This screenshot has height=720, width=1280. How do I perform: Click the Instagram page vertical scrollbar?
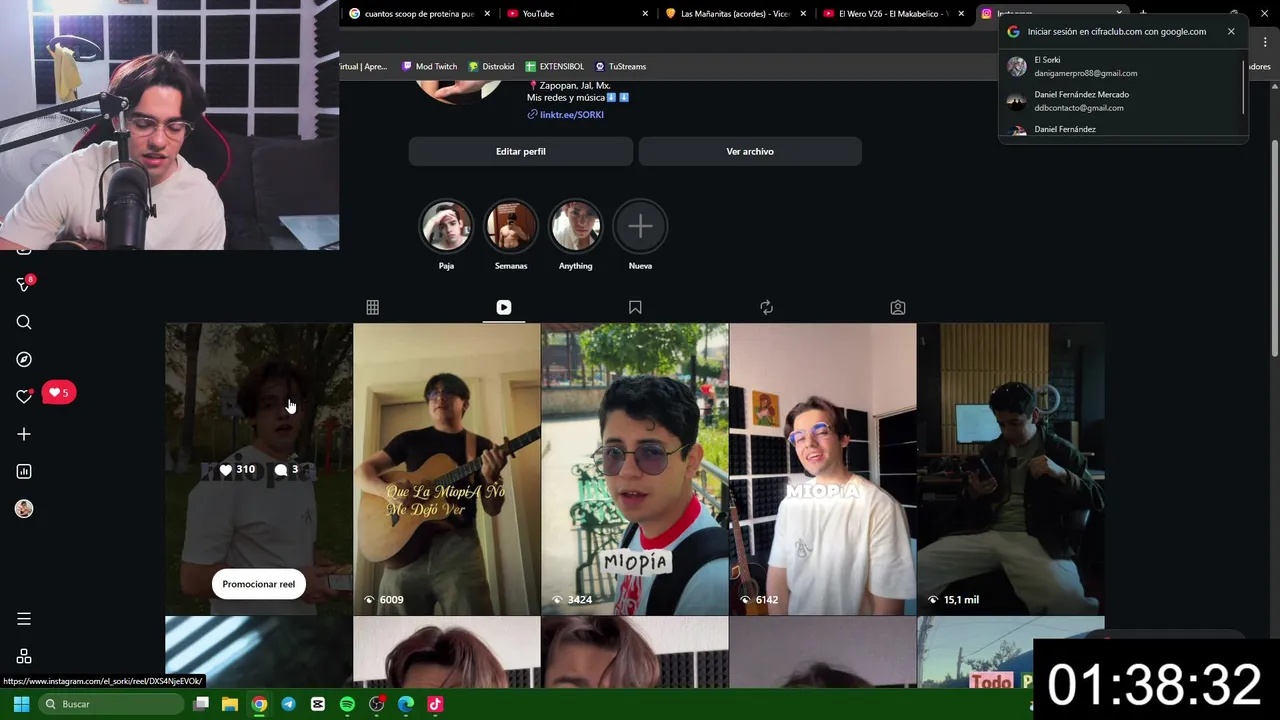point(1275,250)
